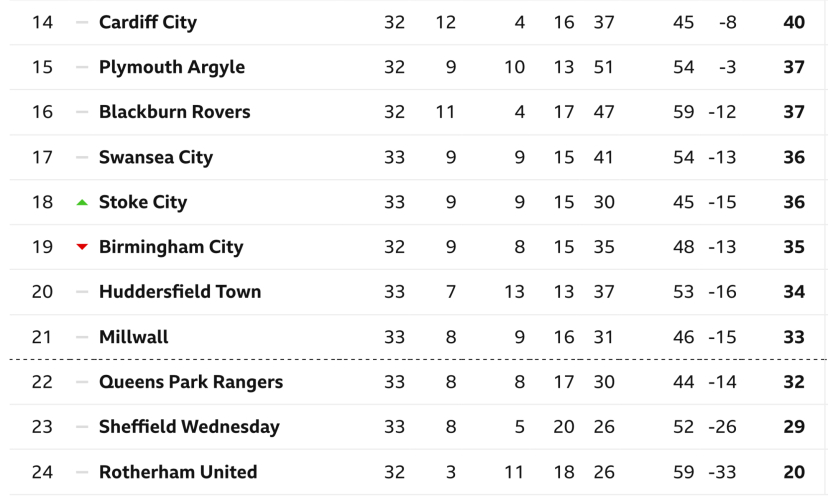This screenshot has width=828, height=500.
Task: Open the Queens Park Rangers link
Action: [x=191, y=382]
